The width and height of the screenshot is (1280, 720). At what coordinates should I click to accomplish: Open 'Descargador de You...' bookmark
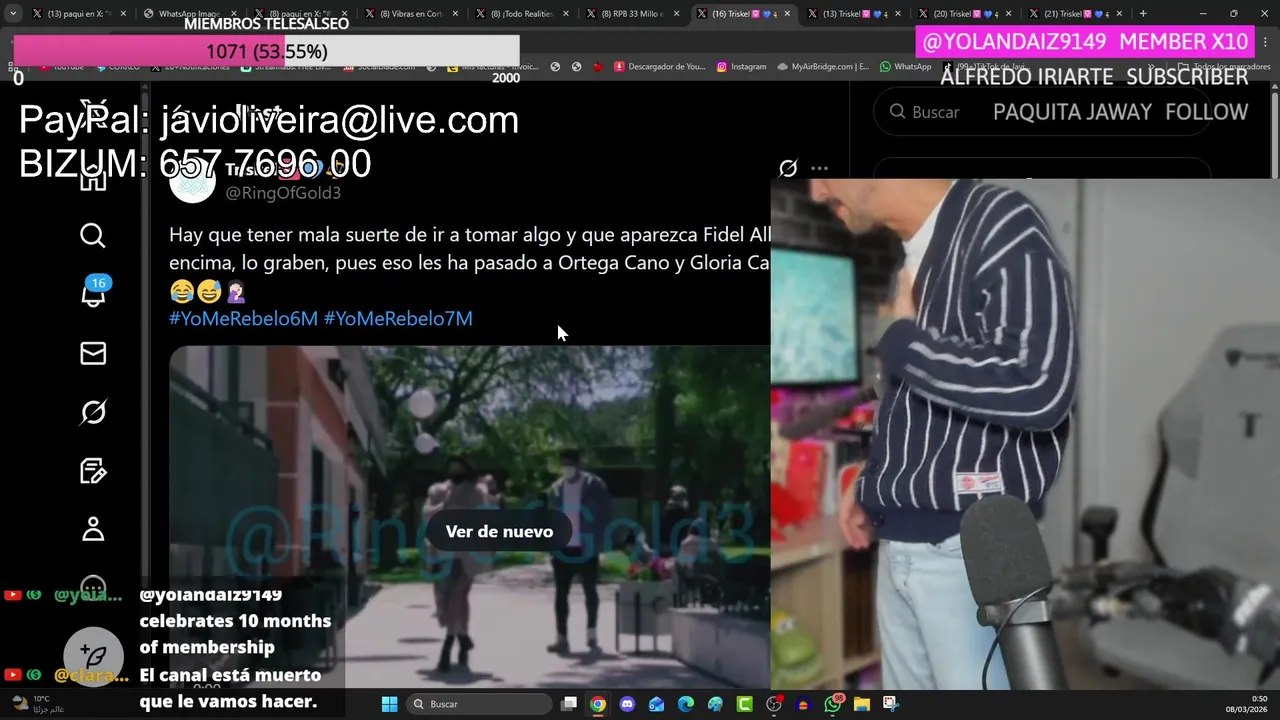(659, 67)
